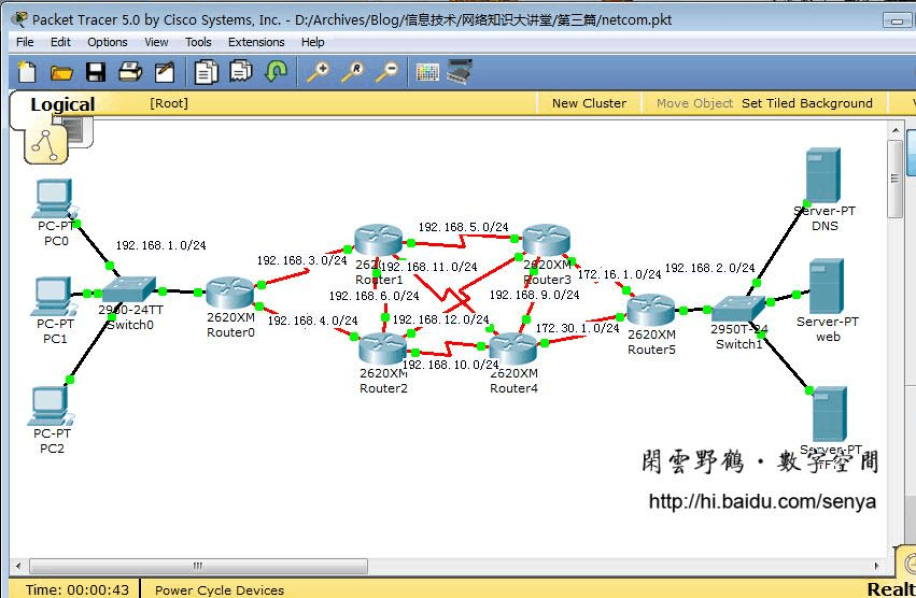
Task: Click the green Undo arrow icon
Action: click(x=277, y=72)
